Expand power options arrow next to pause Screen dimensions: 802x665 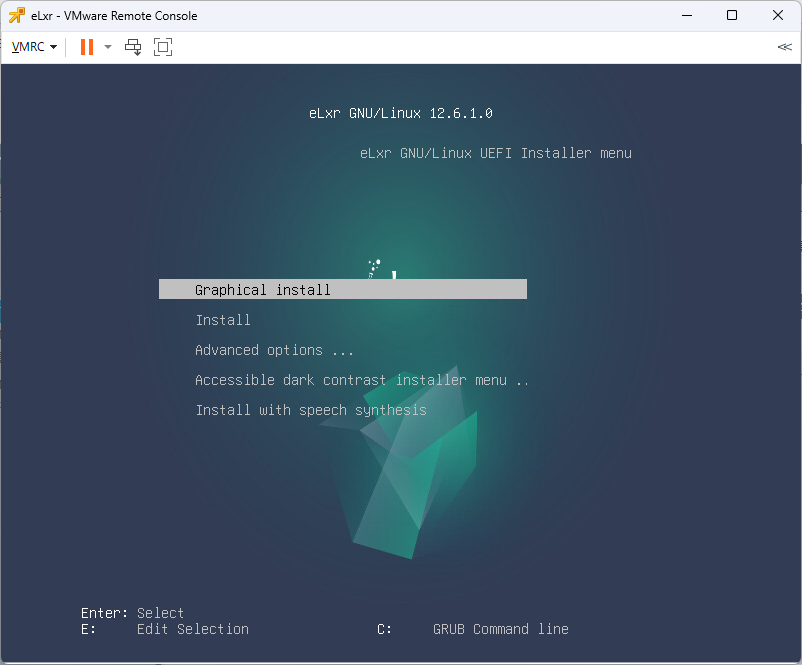[x=107, y=47]
